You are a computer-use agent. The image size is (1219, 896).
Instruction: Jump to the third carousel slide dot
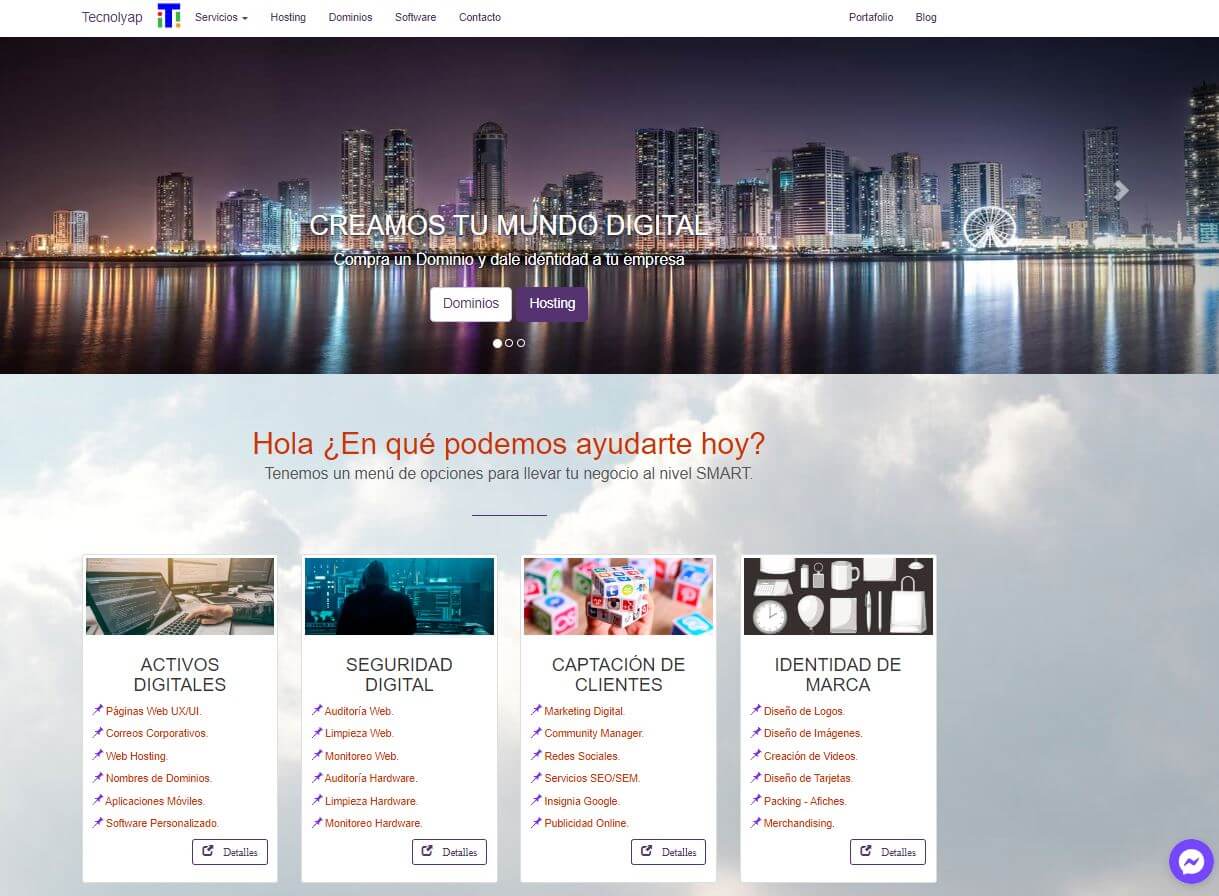521,343
